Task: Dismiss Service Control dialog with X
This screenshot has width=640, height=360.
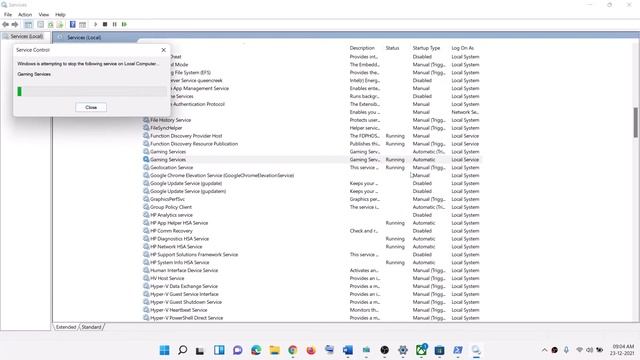Action: click(164, 50)
